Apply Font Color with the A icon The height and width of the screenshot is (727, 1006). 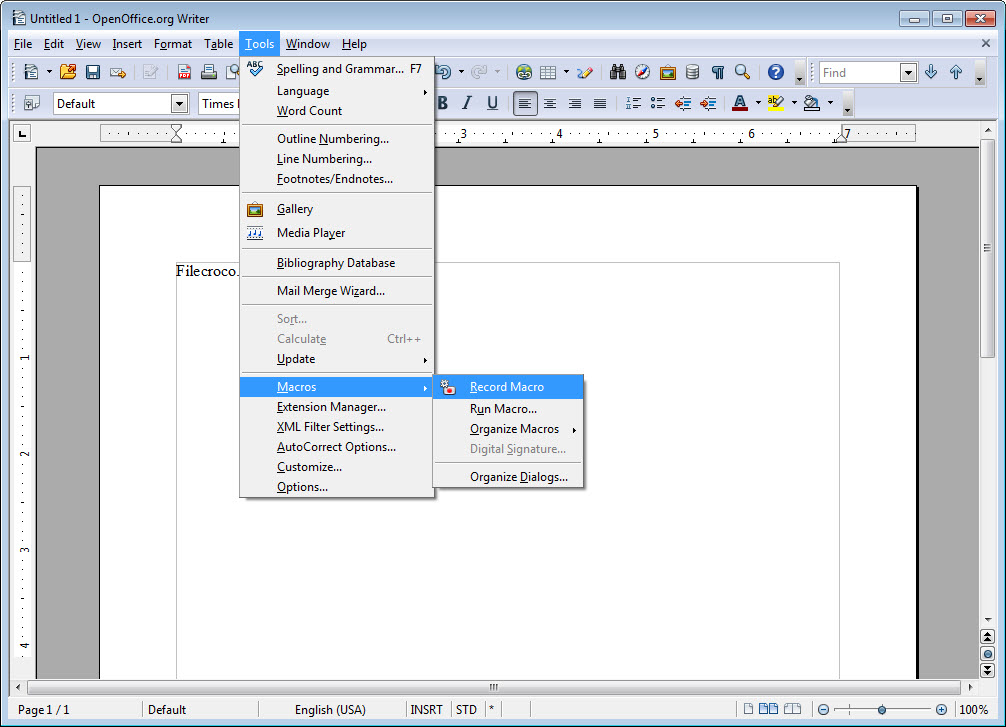pos(740,103)
